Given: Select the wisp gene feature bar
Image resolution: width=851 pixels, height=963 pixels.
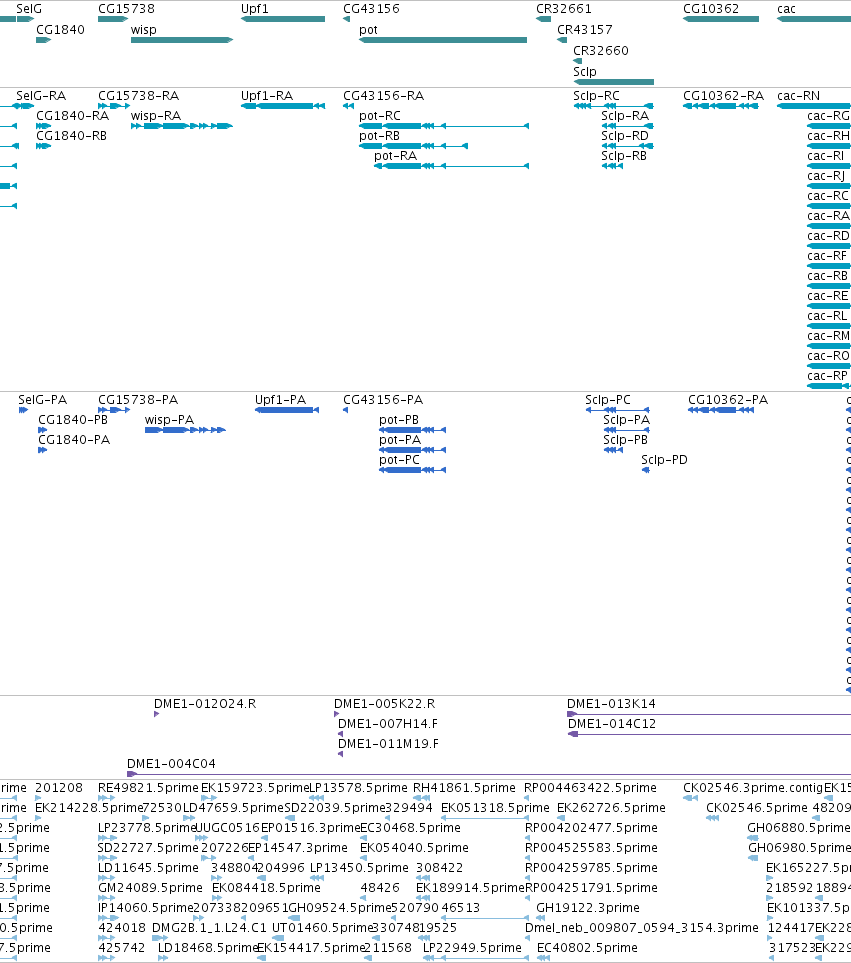Looking at the screenshot, I should pyautogui.click(x=182, y=40).
